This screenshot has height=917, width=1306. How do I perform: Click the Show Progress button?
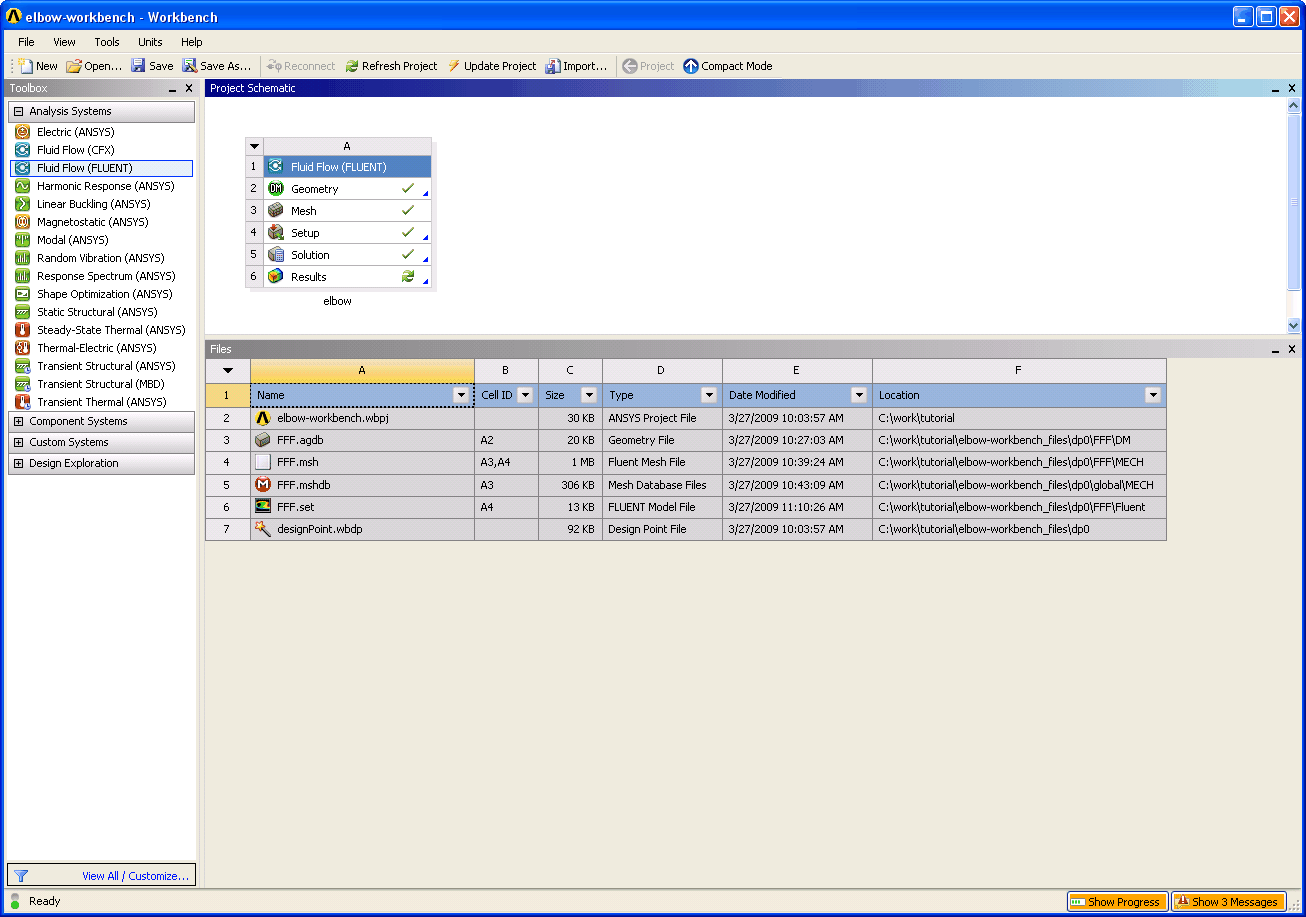pyautogui.click(x=1117, y=902)
